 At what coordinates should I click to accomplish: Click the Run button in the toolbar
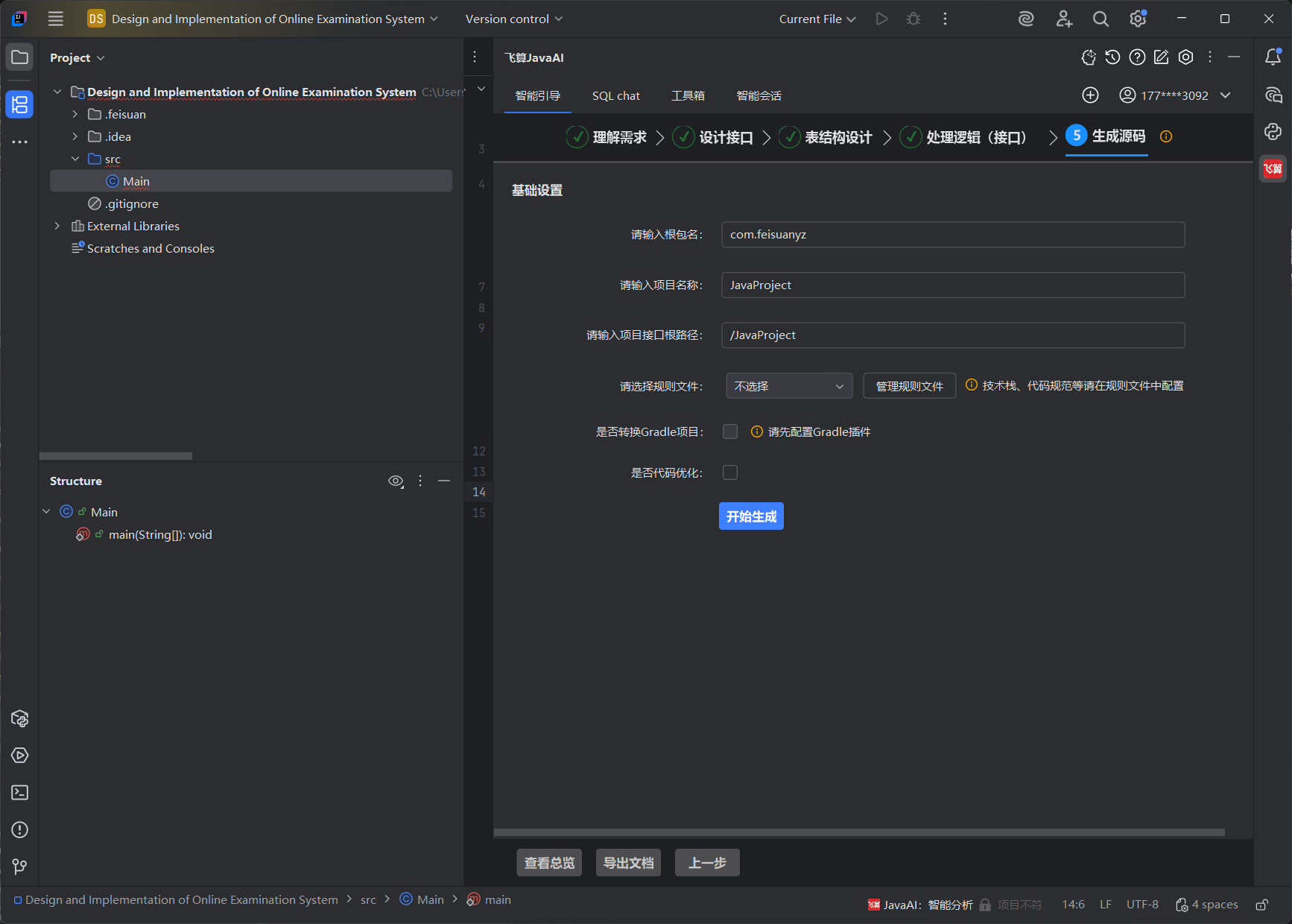882,19
